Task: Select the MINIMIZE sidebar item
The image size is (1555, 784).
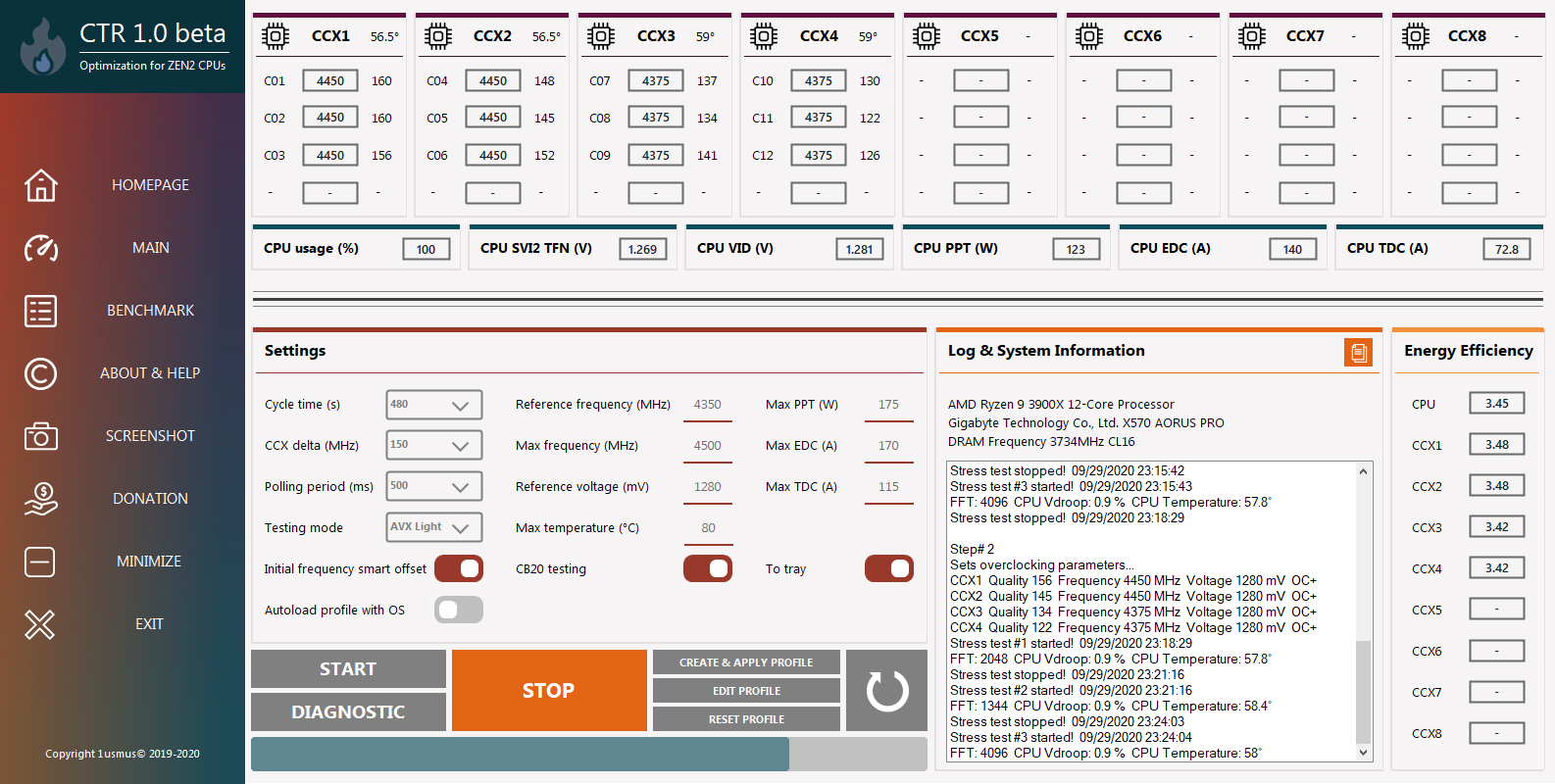Action: point(149,562)
